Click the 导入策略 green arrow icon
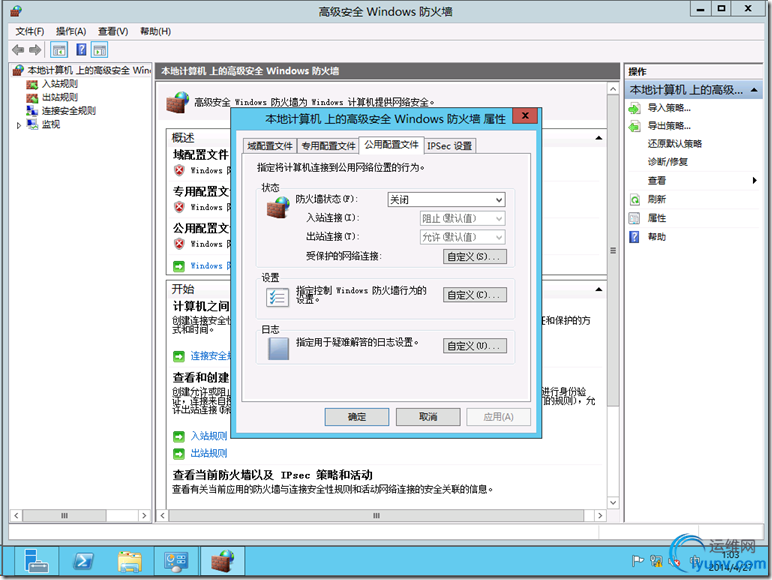 (x=635, y=108)
